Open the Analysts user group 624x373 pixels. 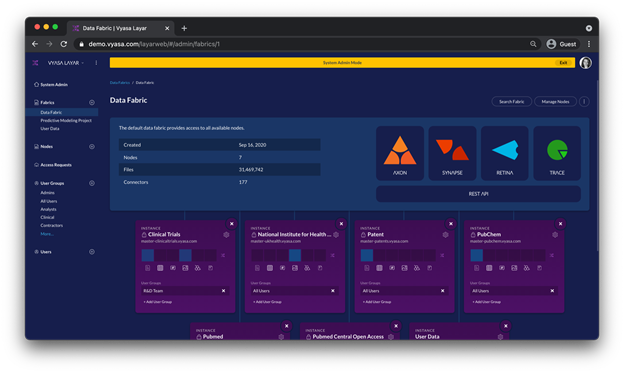tap(48, 209)
